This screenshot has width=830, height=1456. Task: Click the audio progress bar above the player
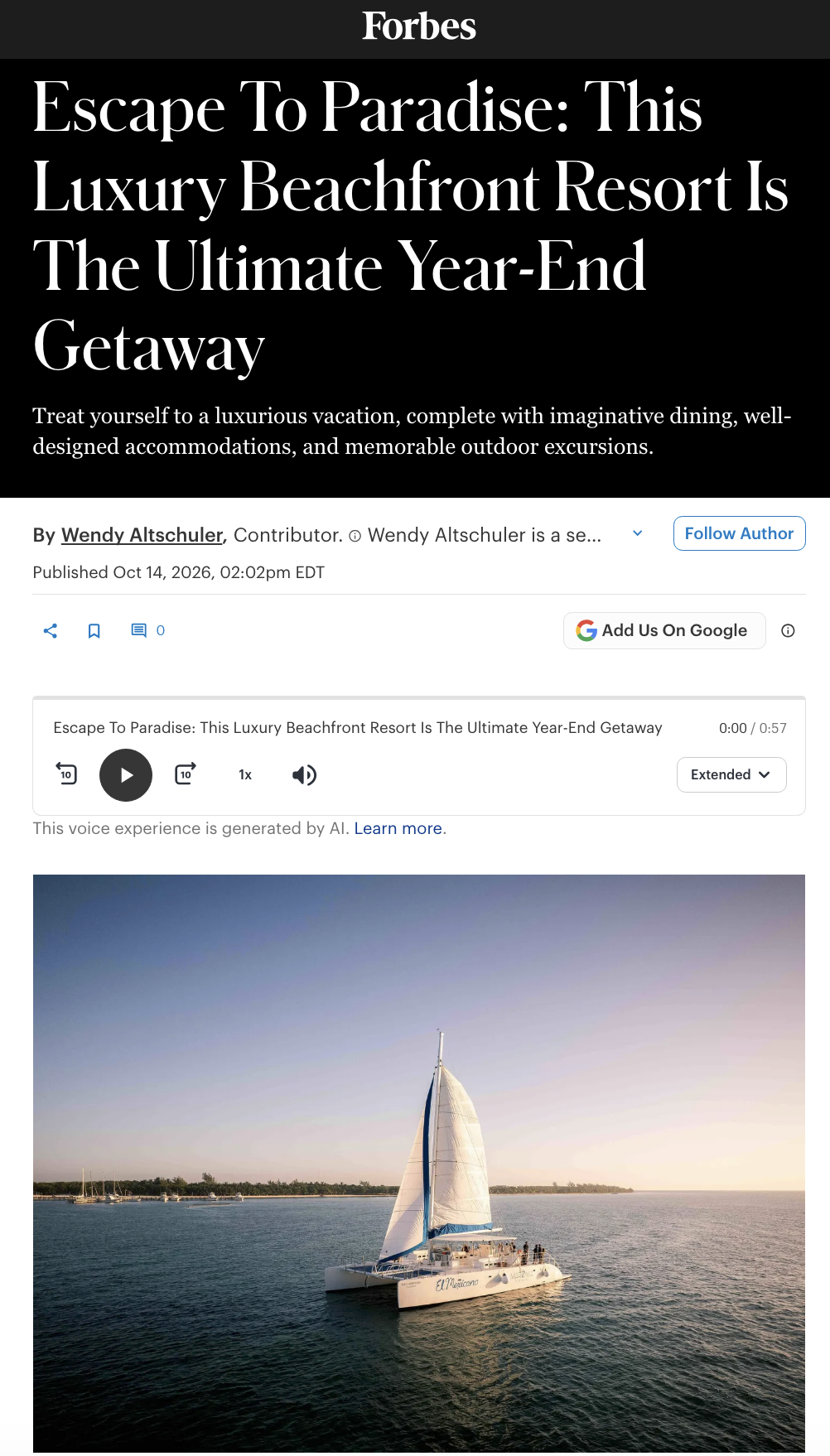tap(419, 699)
